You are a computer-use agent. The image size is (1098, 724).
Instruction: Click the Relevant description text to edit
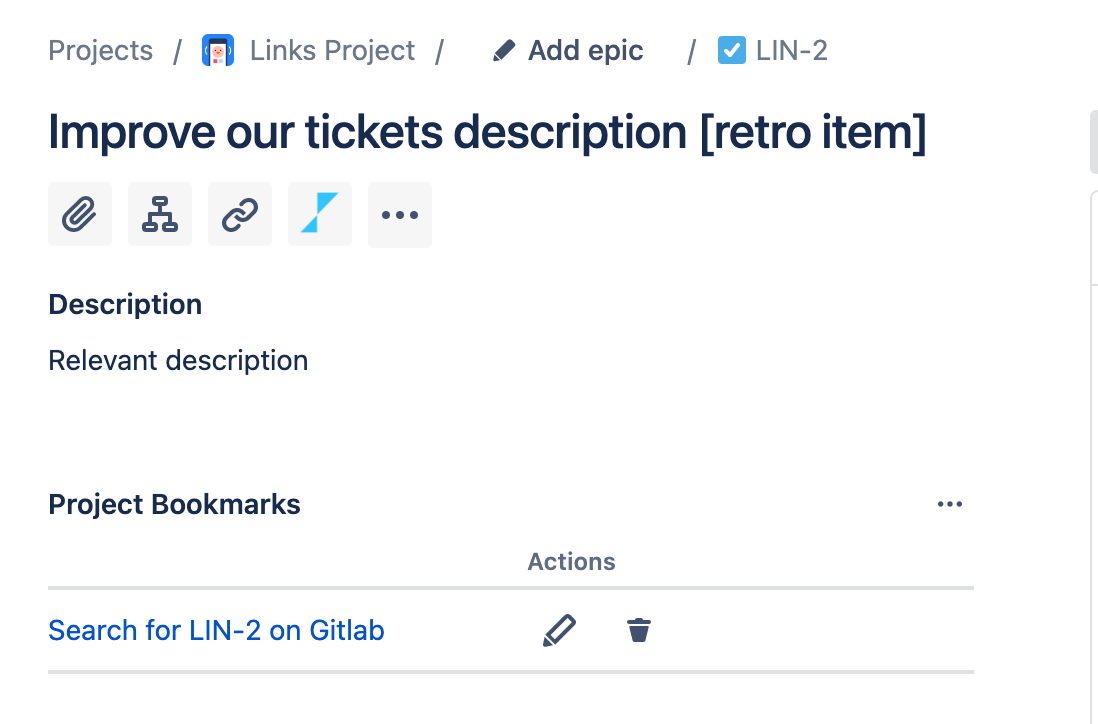pyautogui.click(x=178, y=360)
